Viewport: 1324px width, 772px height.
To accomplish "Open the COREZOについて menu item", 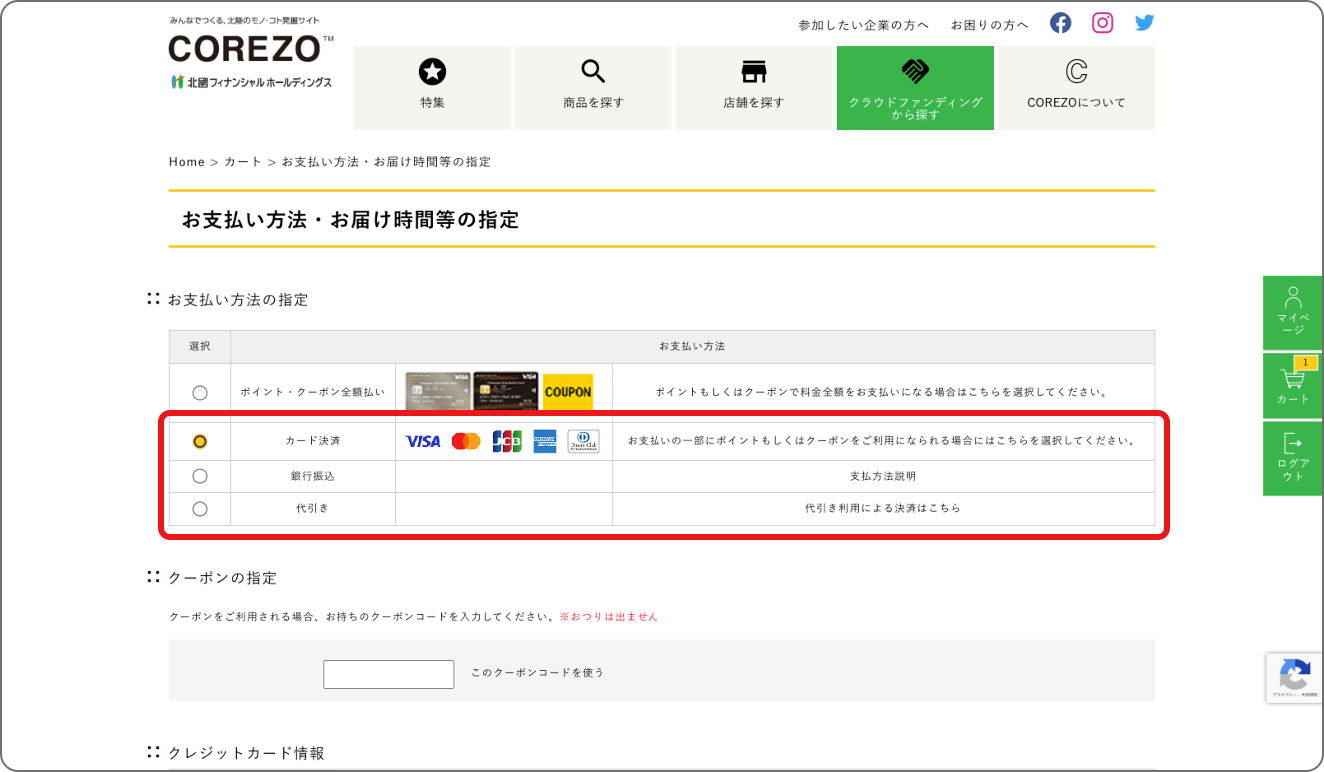I will click(x=1076, y=88).
